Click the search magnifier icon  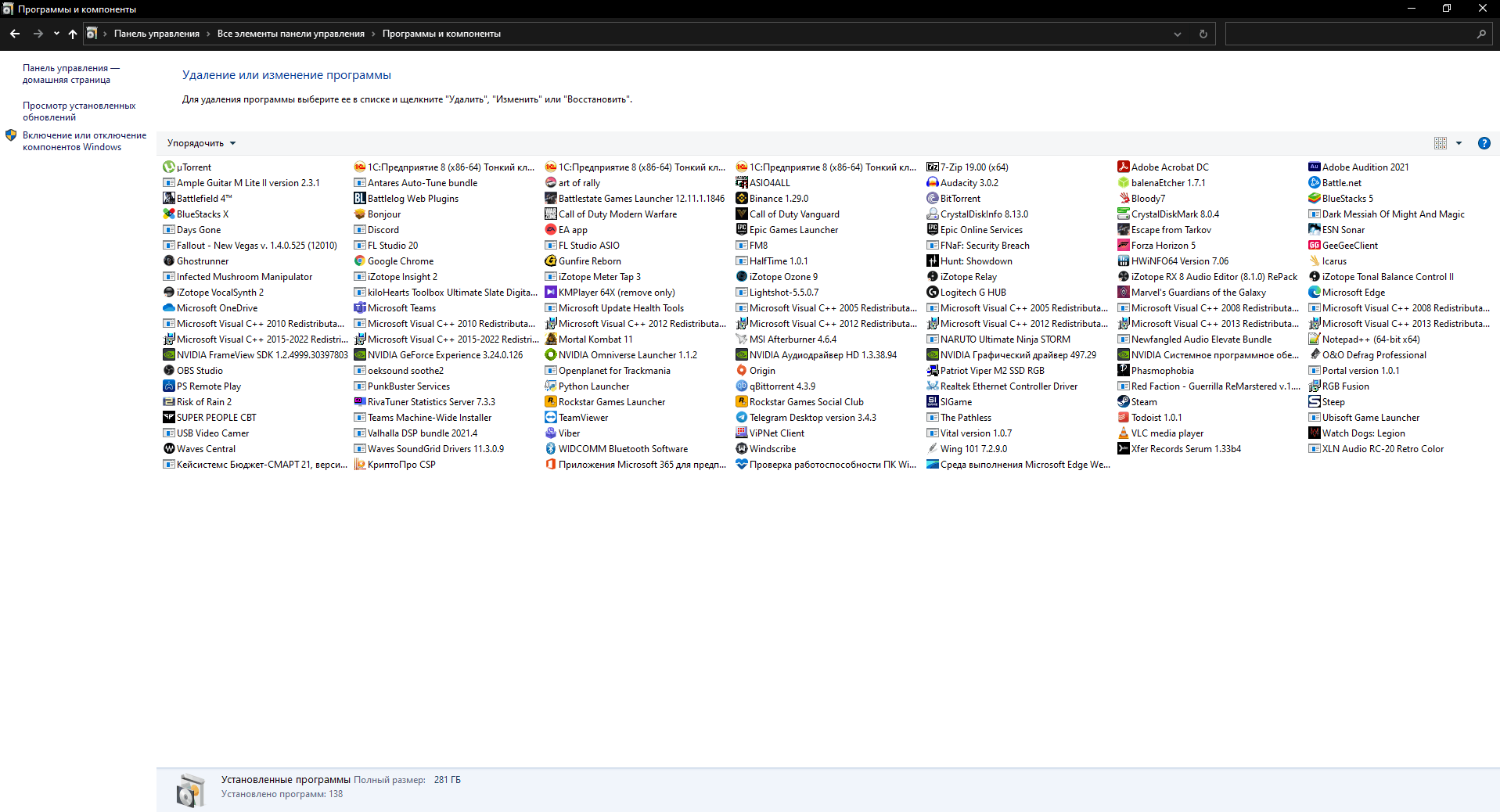pos(1481,34)
